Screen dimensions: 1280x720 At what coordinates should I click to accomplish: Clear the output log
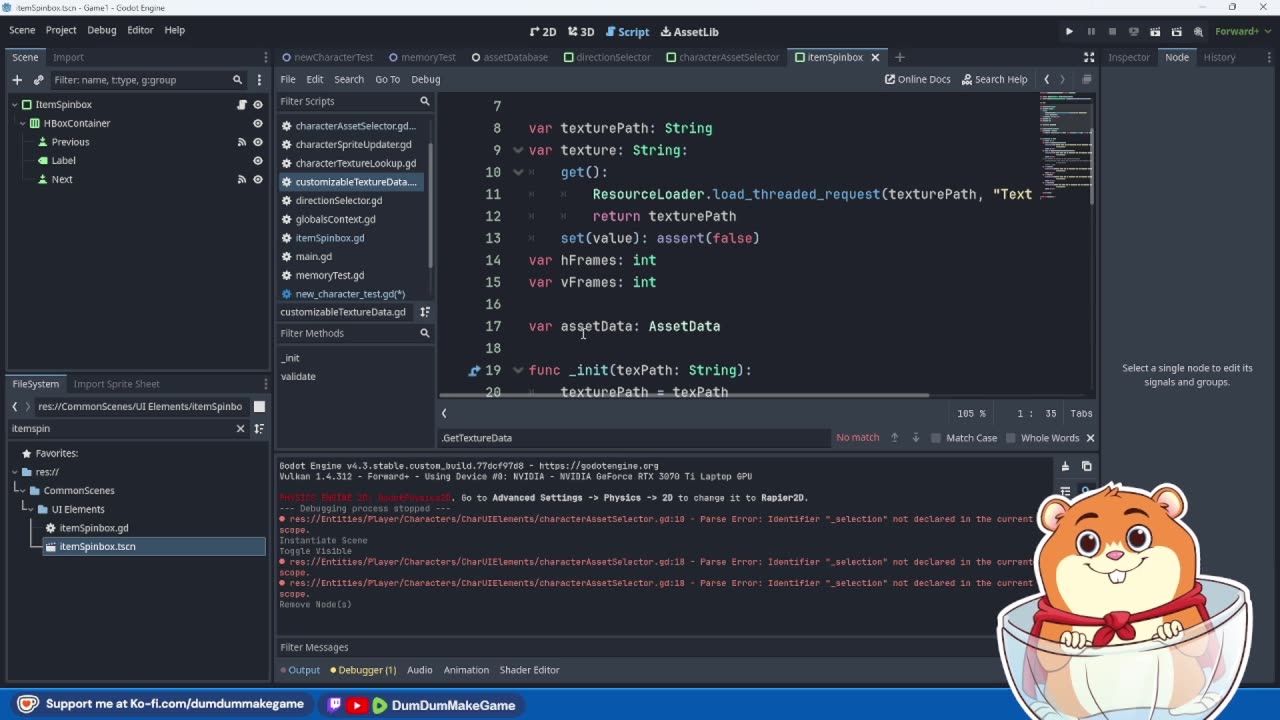point(1065,467)
